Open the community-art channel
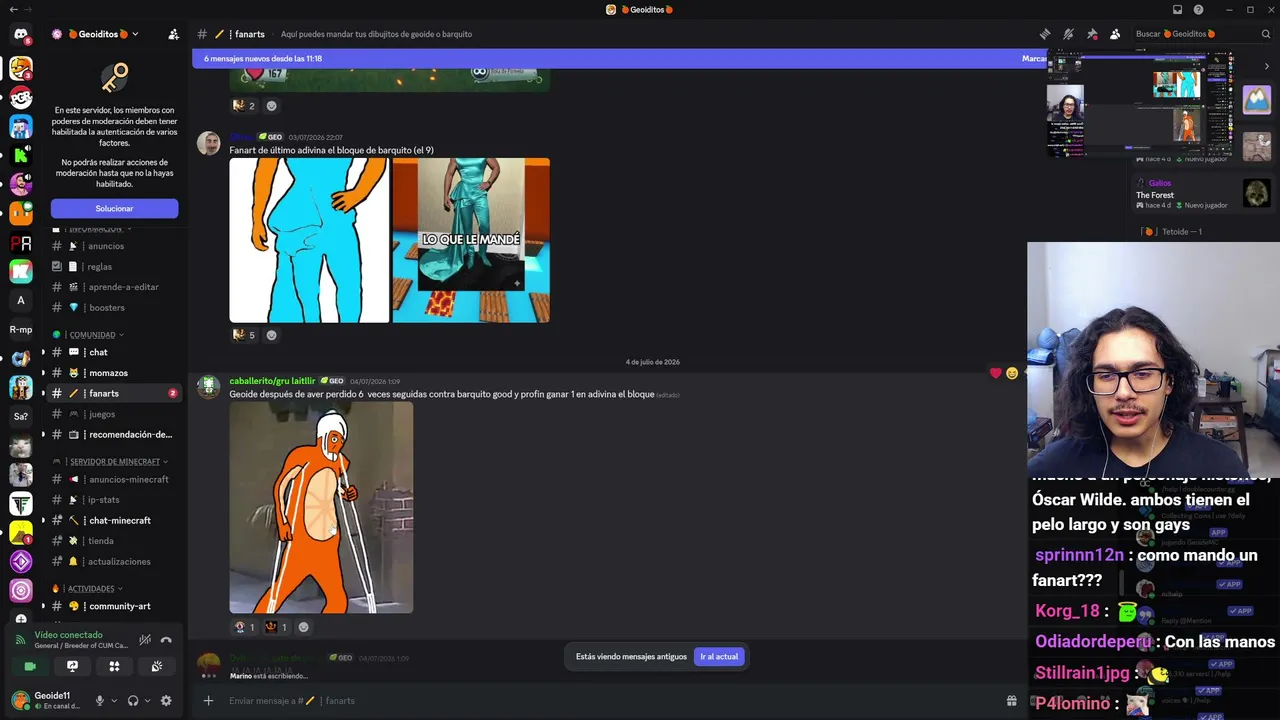Viewport: 1280px width, 720px height. click(x=115, y=606)
